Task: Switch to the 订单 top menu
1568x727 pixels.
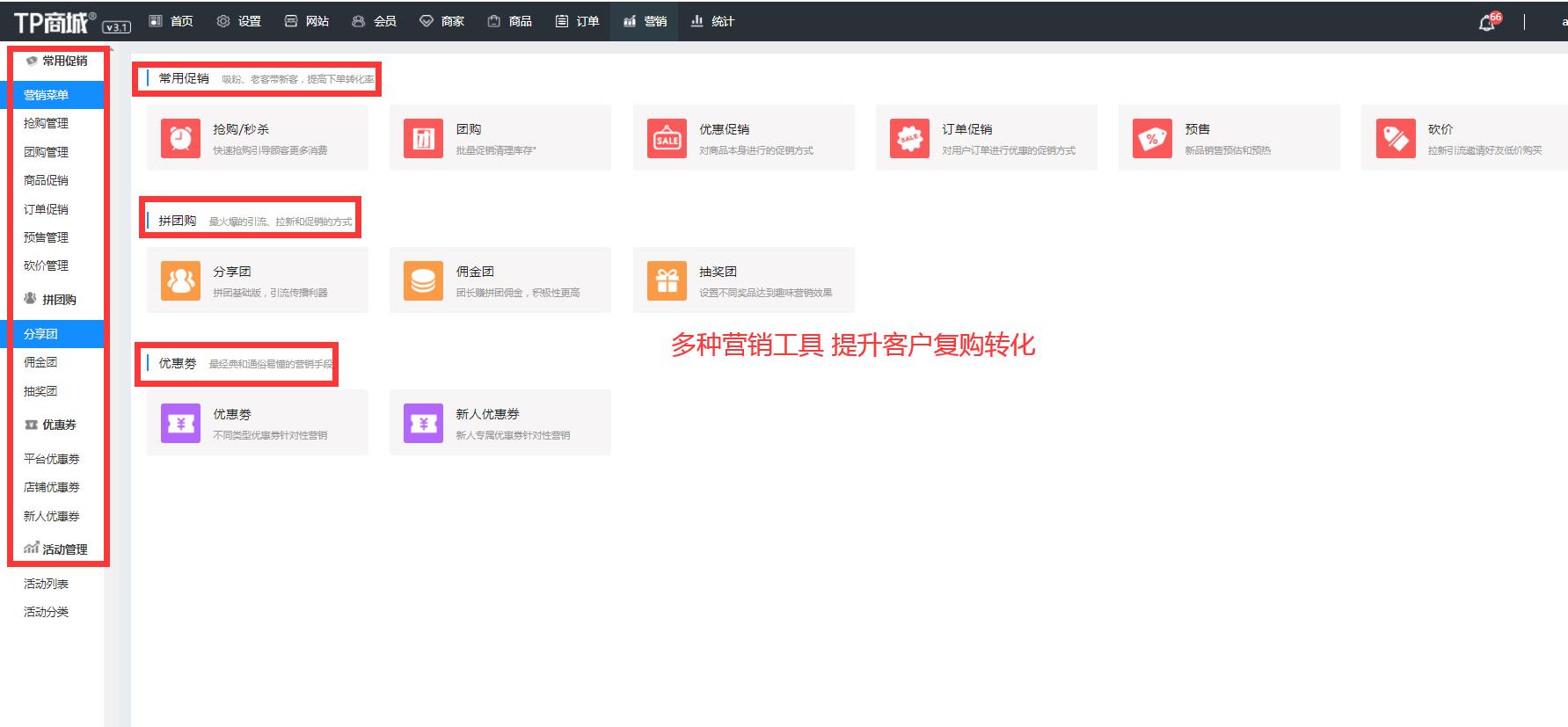Action: coord(578,21)
